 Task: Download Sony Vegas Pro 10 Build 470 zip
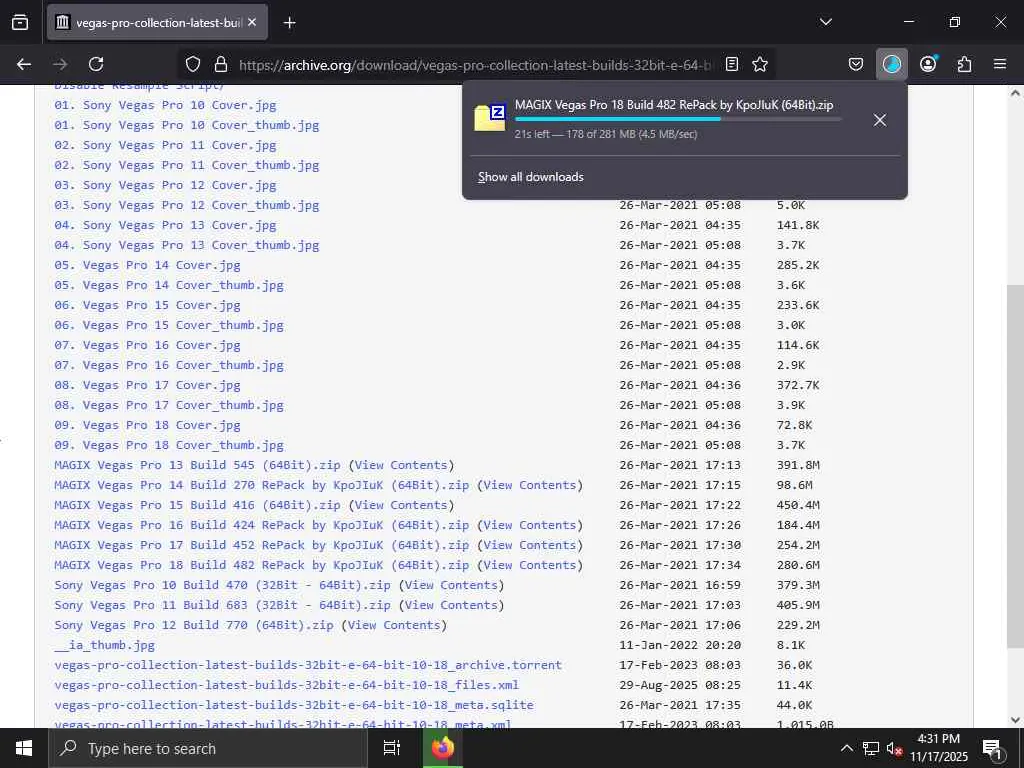[x=222, y=585]
